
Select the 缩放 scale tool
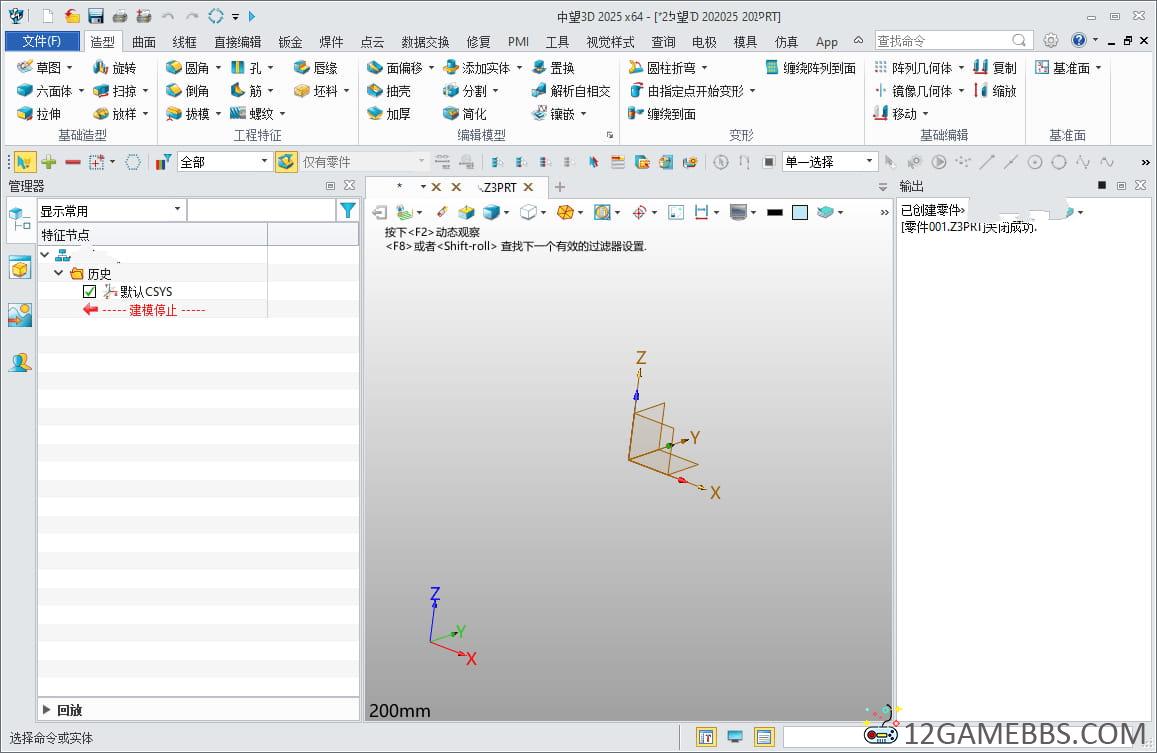995,91
